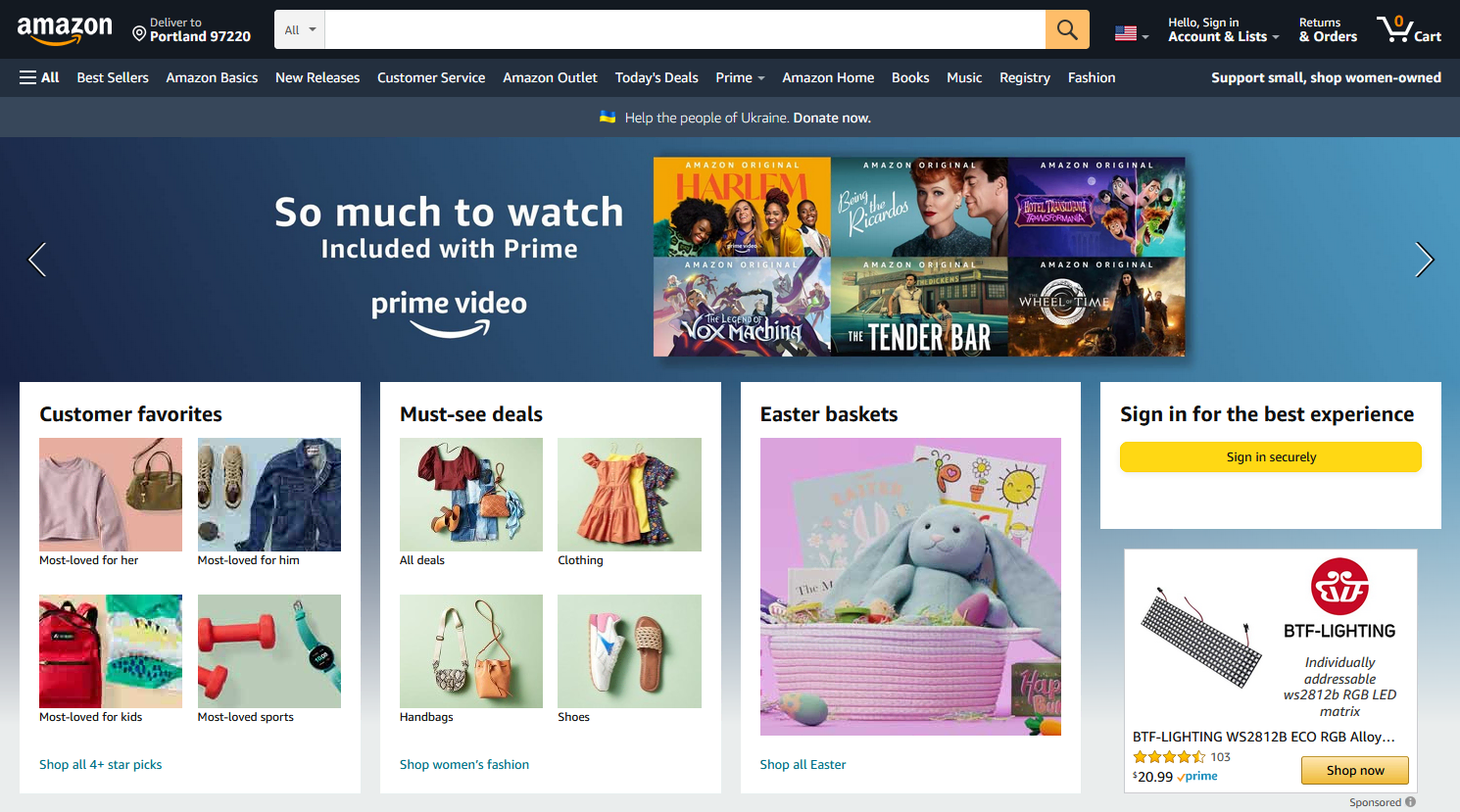Open Customer Service

(431, 77)
